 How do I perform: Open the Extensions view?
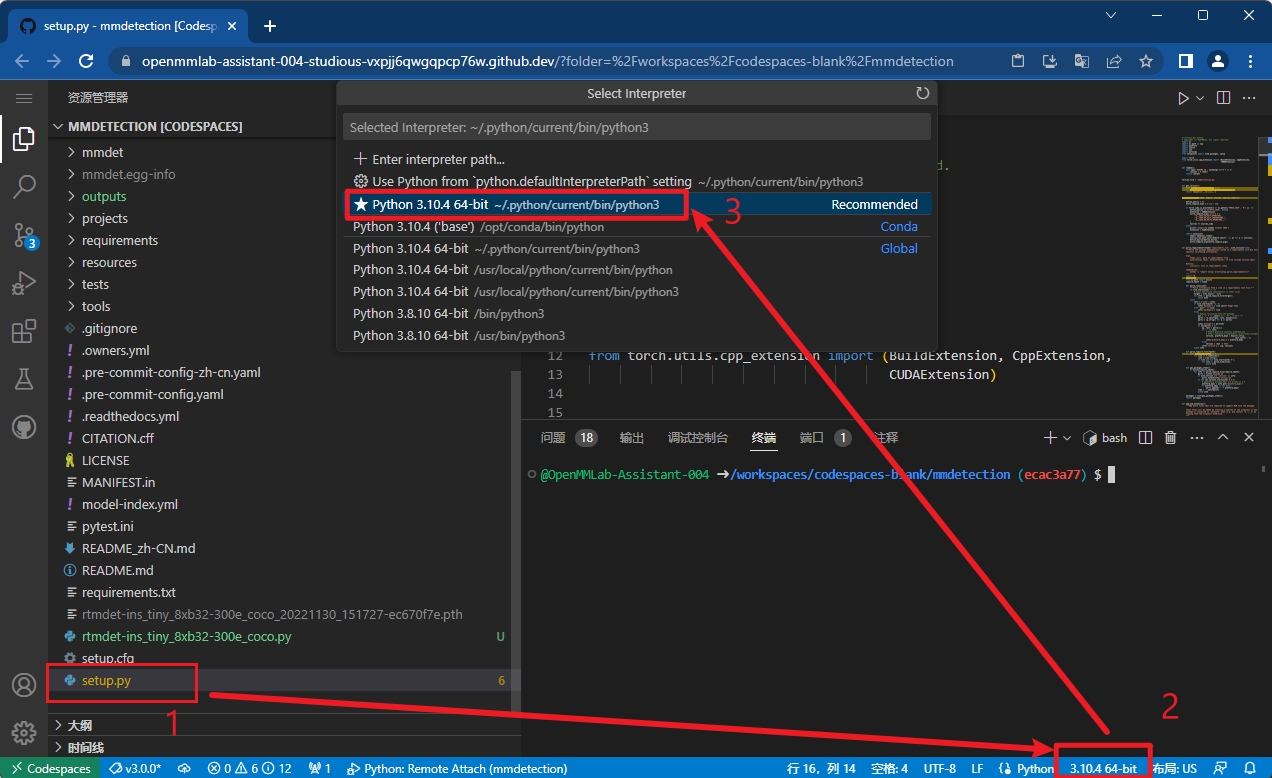click(24, 332)
